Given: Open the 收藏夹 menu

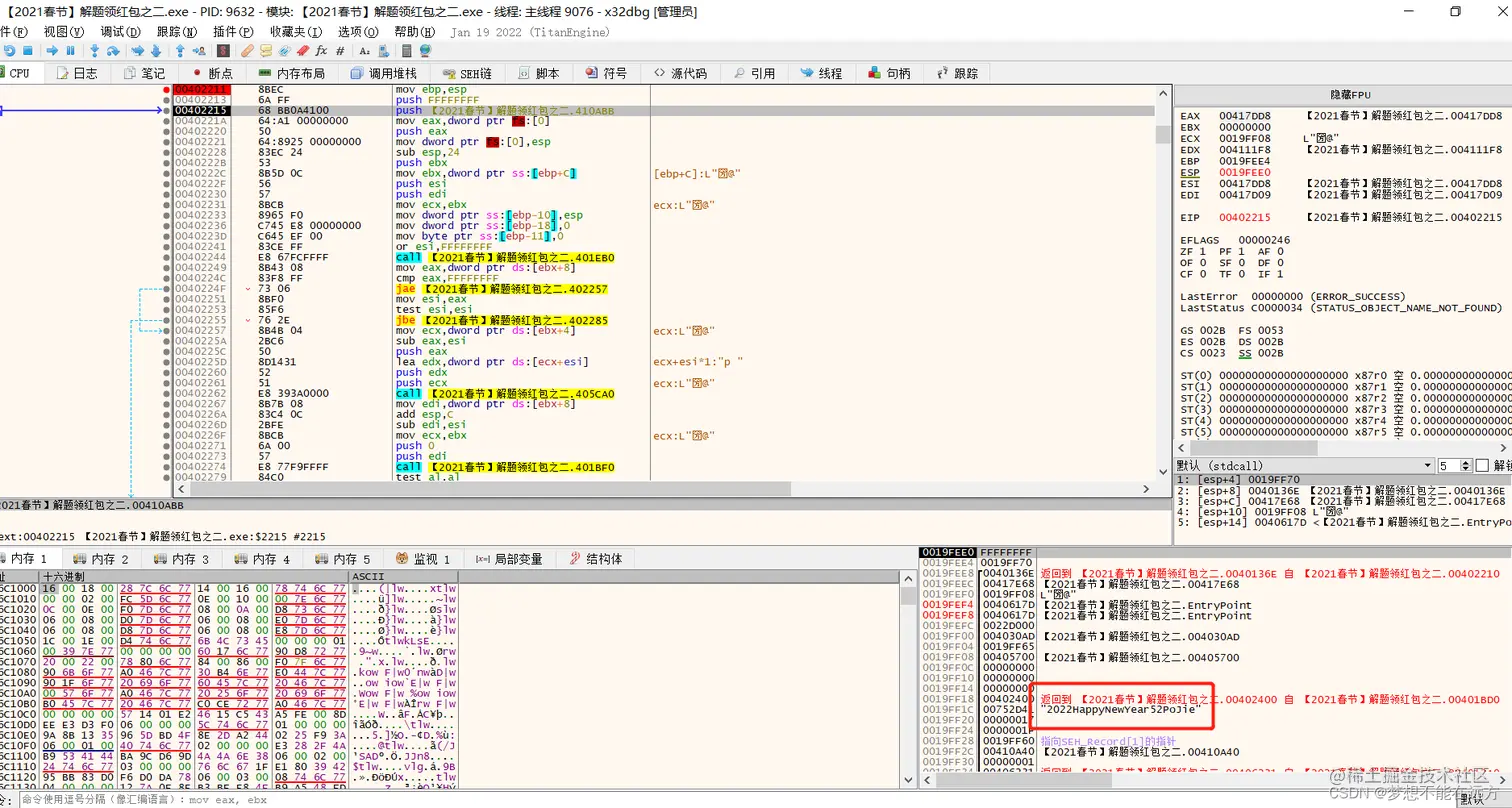Looking at the screenshot, I should 294,31.
